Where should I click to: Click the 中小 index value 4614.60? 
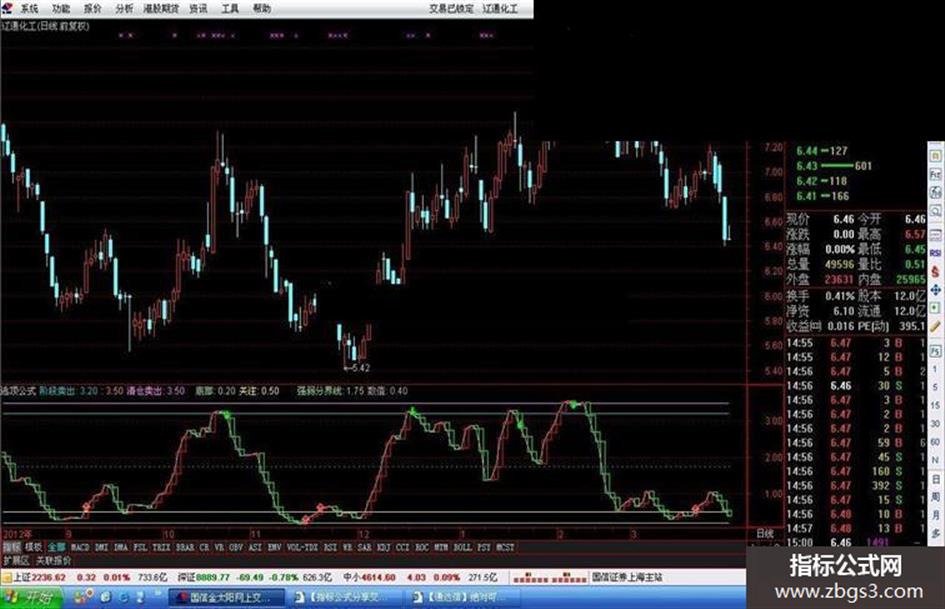378,578
